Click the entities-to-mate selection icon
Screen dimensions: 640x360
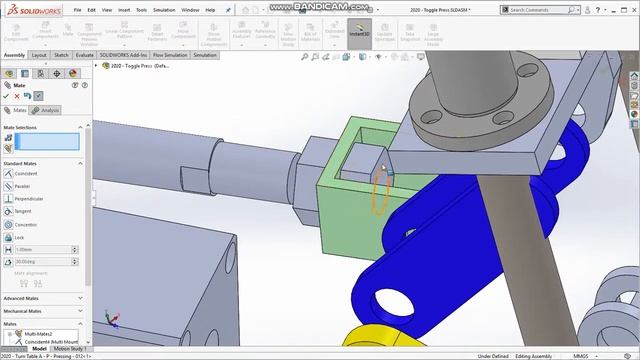coord(8,138)
